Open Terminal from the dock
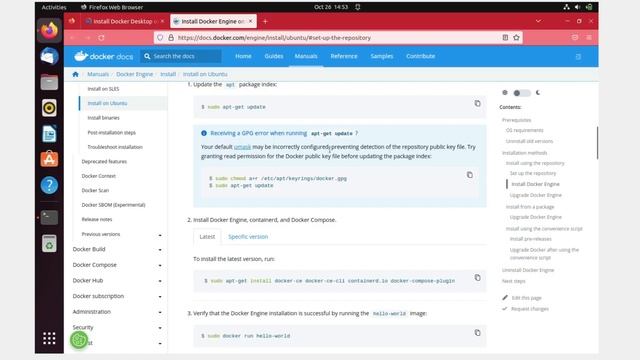640x360 pixels. point(49,218)
